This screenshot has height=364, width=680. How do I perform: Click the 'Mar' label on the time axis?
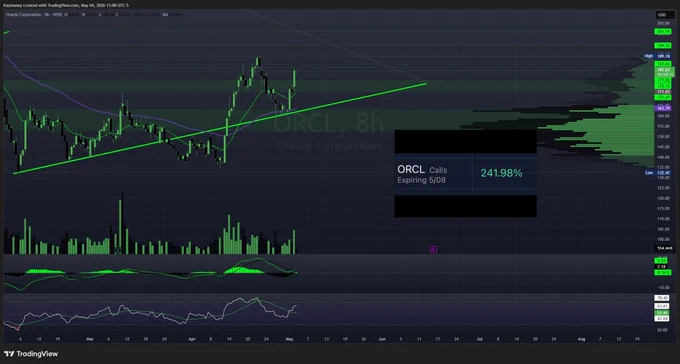[90, 339]
